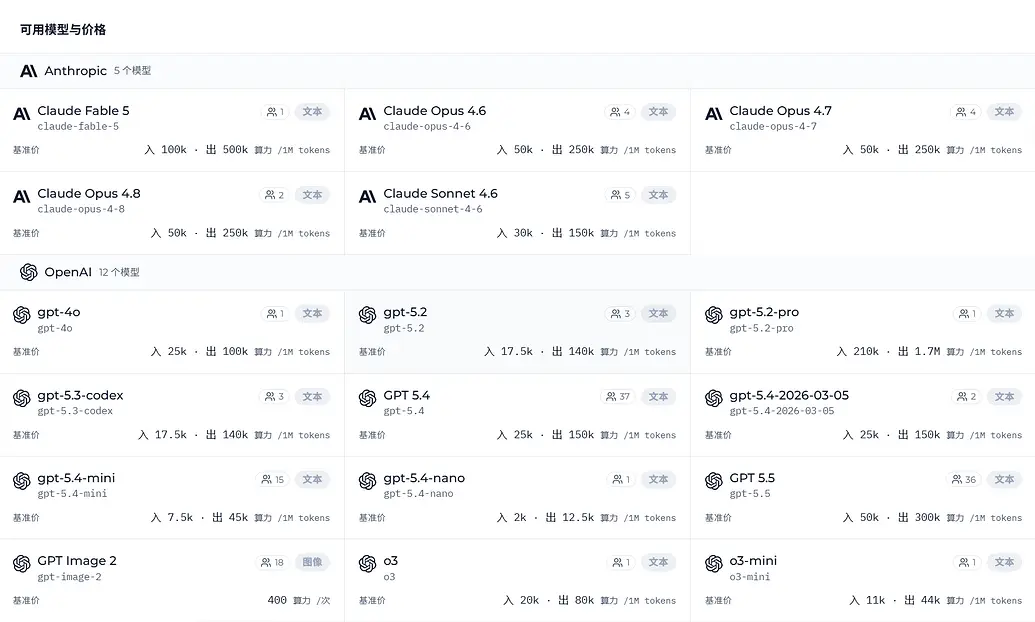Open the GPT 5.5 model title

pyautogui.click(x=752, y=478)
